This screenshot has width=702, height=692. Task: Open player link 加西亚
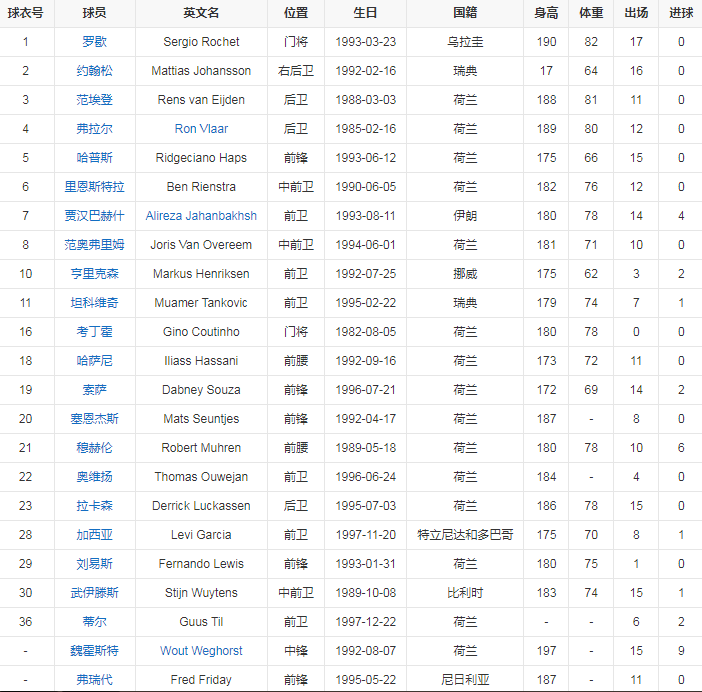pos(94,535)
